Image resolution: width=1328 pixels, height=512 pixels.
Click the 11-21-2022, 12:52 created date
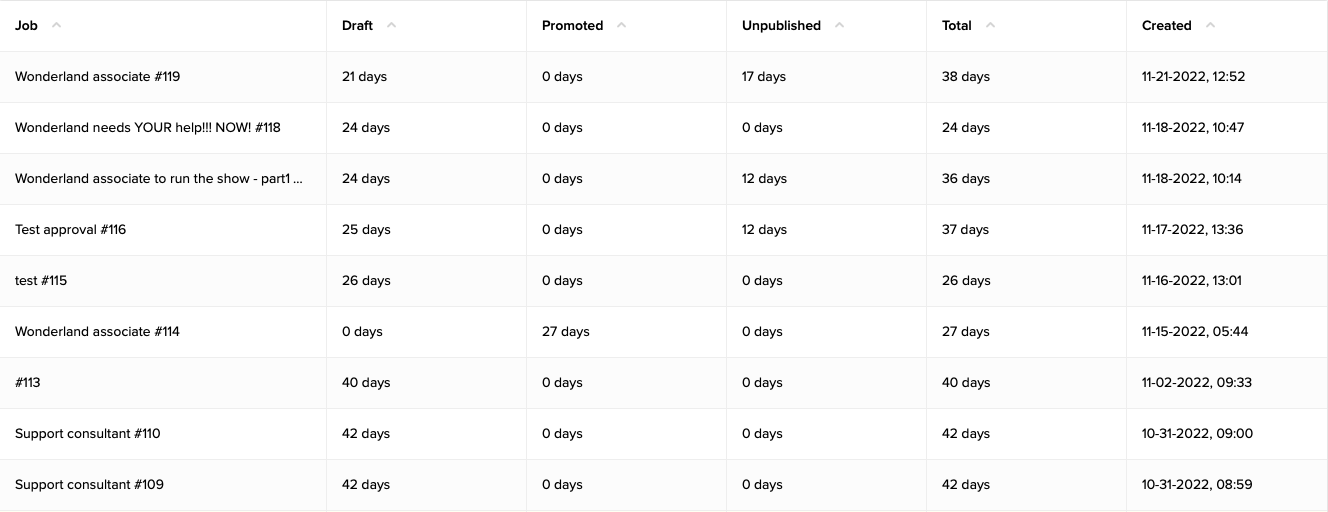coord(1193,77)
